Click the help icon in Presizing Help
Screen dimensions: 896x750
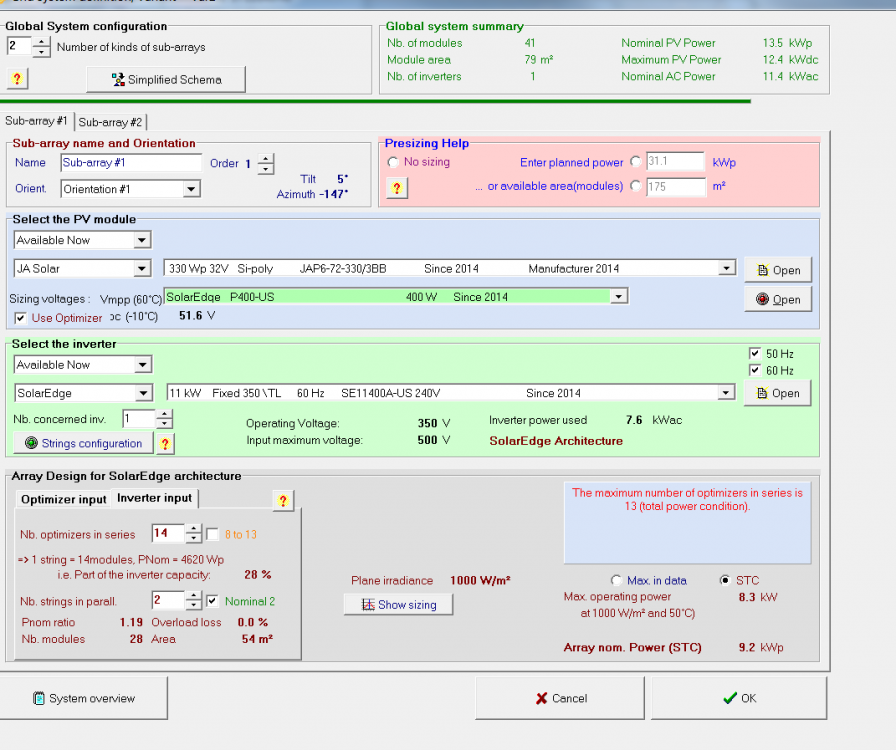pos(396,188)
